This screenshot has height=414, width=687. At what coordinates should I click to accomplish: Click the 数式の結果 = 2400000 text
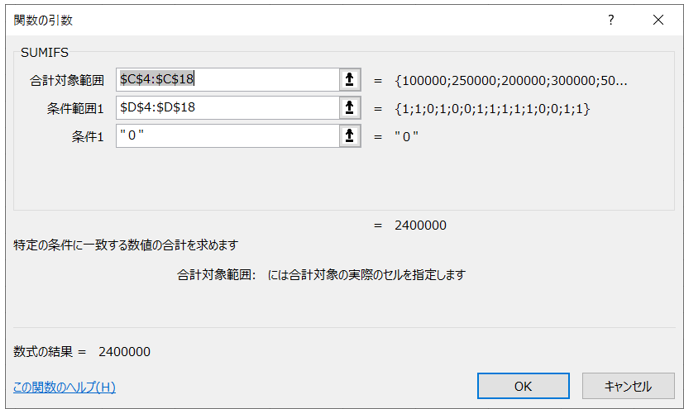(82, 352)
